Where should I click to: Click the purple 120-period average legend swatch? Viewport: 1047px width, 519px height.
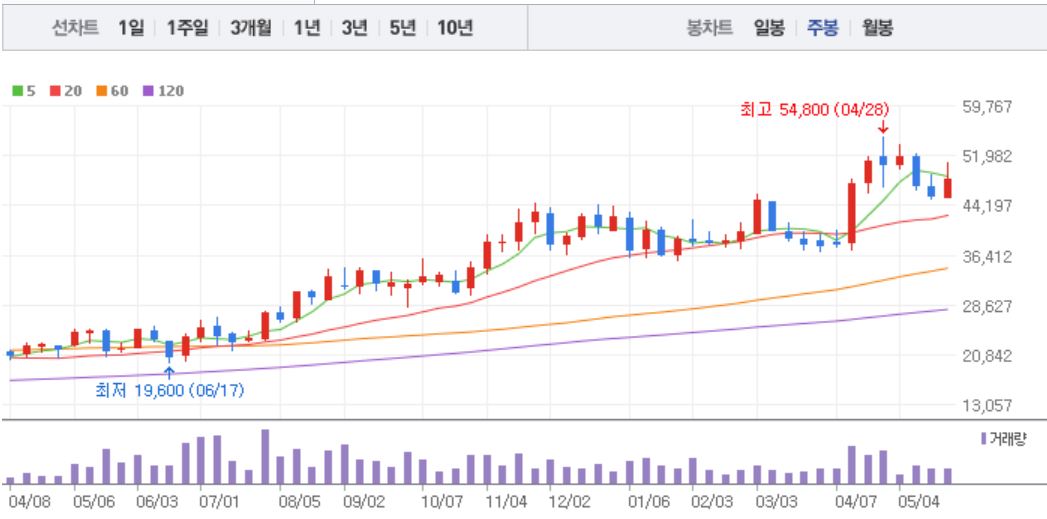[x=148, y=91]
